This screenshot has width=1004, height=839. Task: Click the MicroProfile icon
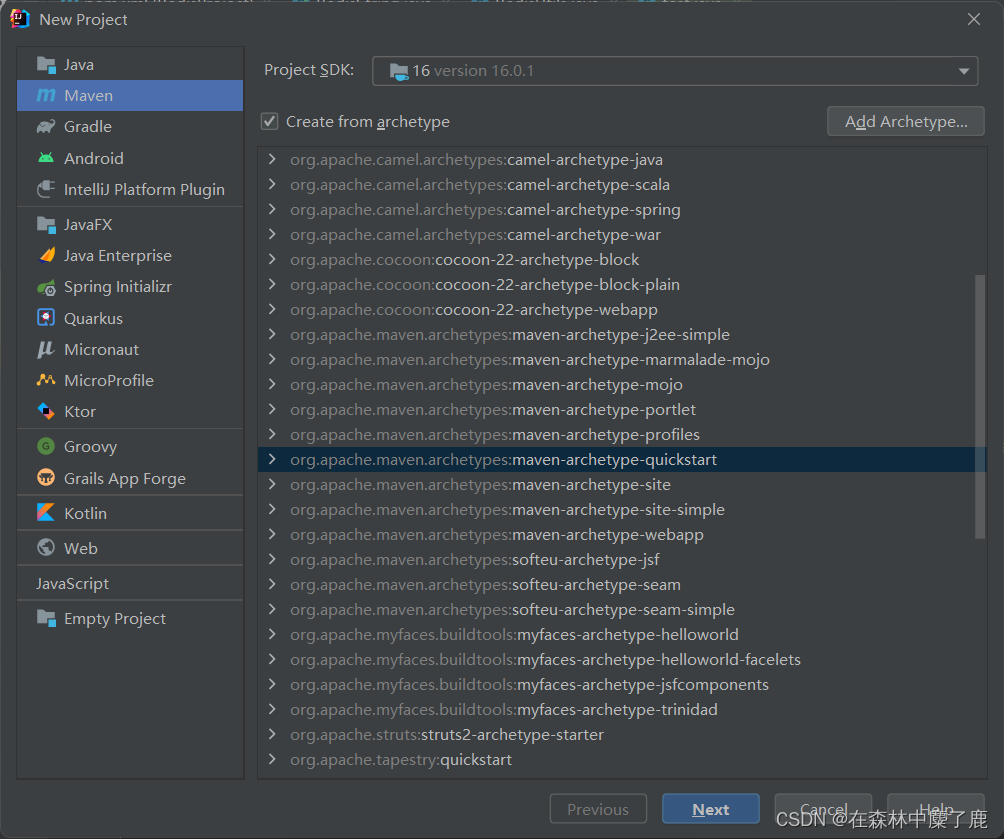pos(46,380)
